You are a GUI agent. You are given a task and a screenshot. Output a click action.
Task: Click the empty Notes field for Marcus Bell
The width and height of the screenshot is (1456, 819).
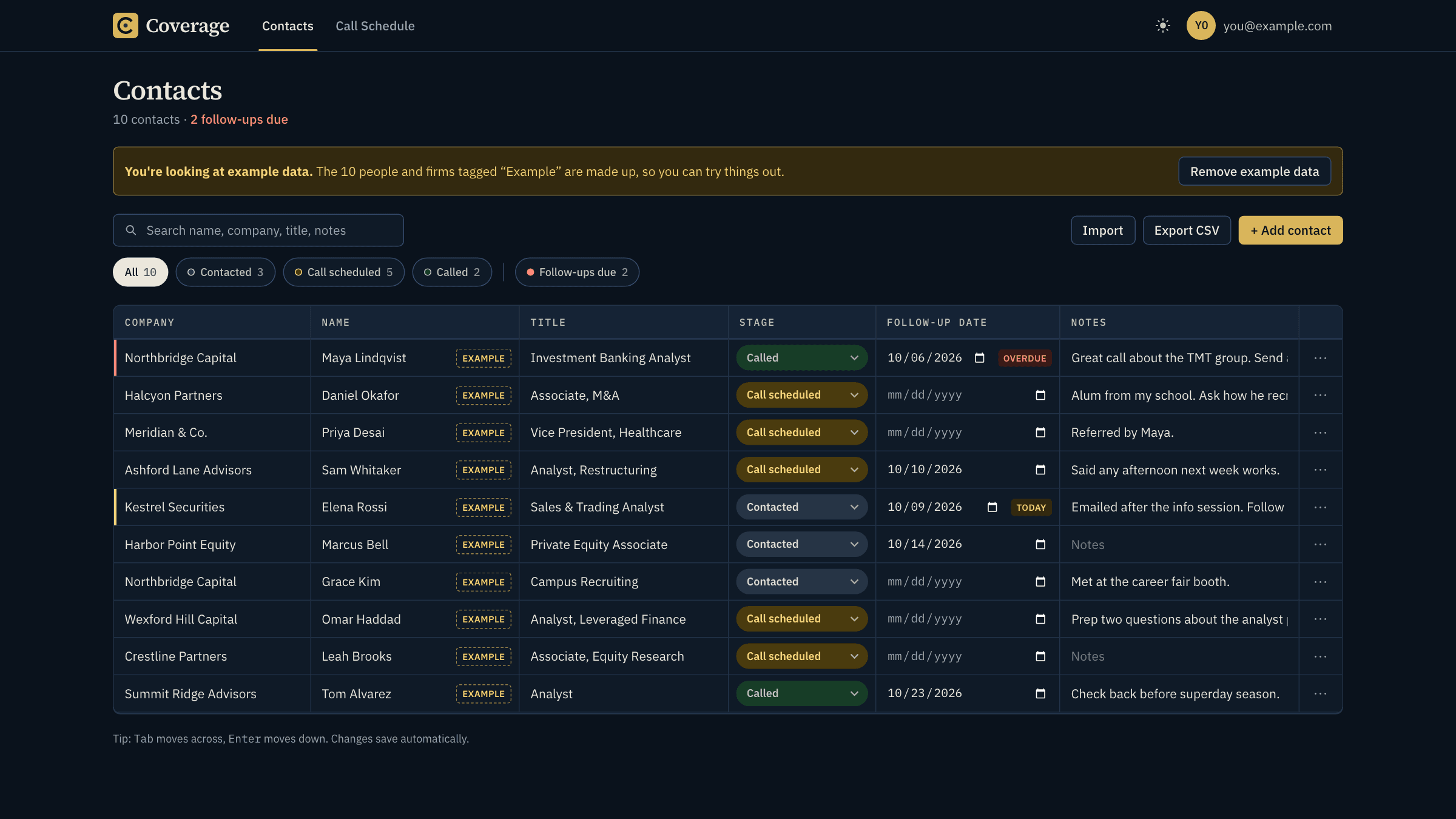(1179, 545)
